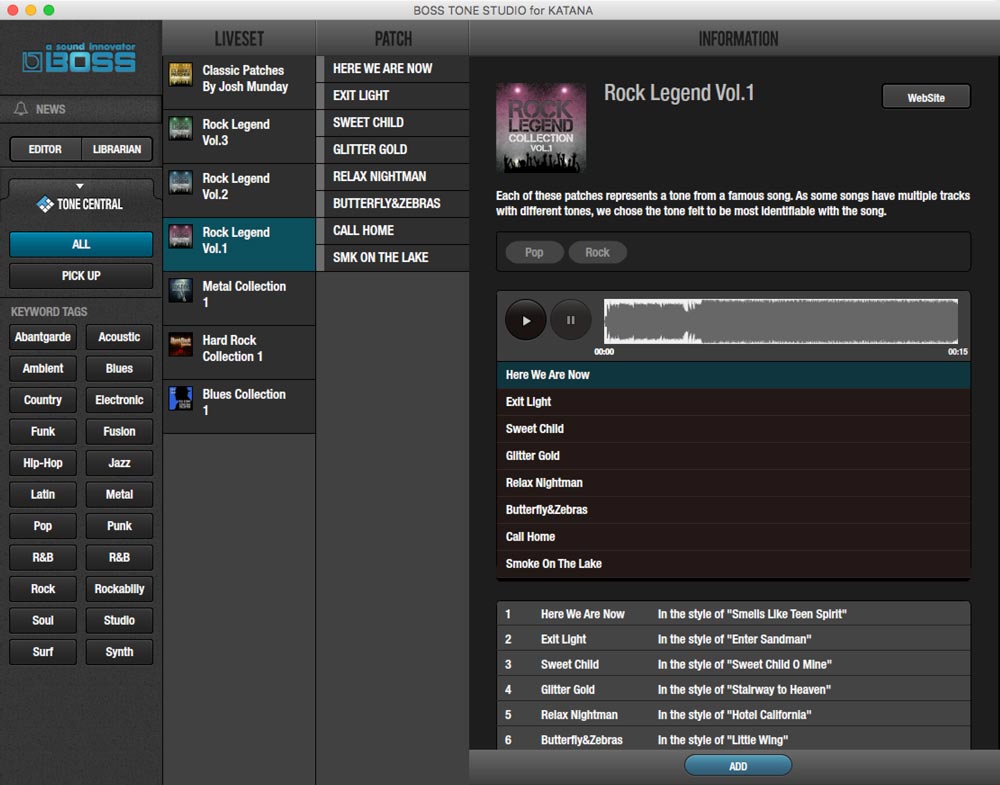Filter by Hip-Hop keyword tag
1000x785 pixels.
coord(43,463)
